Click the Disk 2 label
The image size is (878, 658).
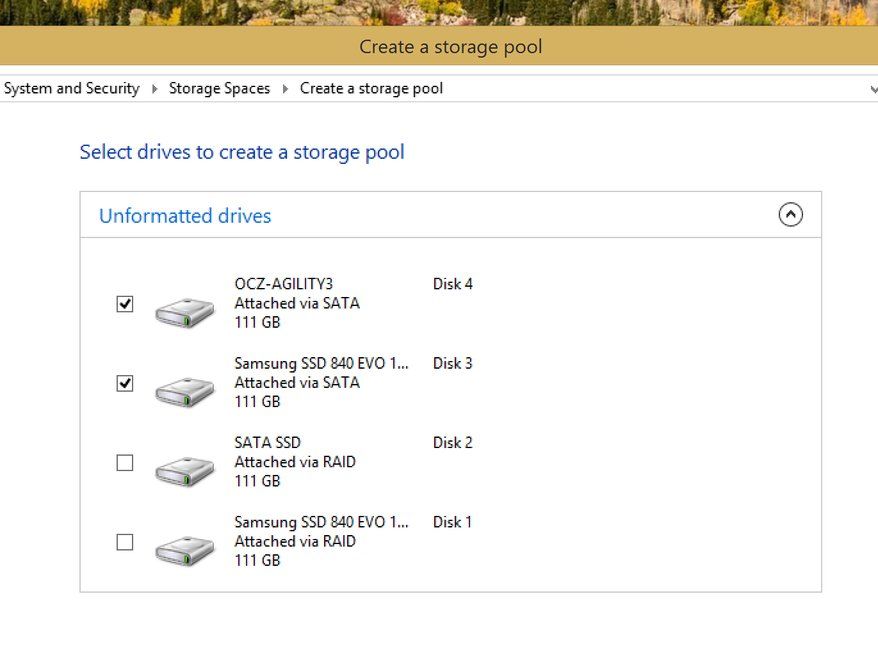pyautogui.click(x=453, y=443)
